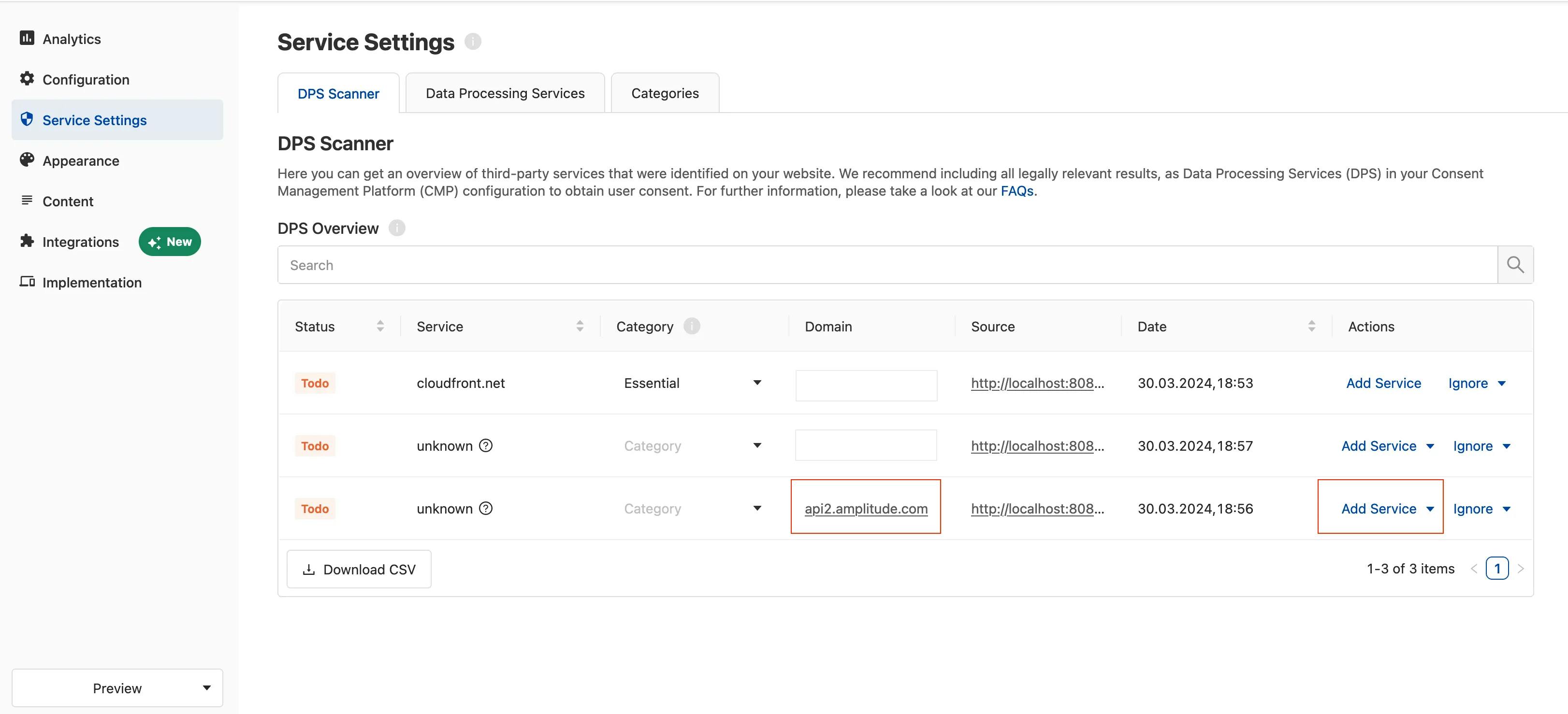Click info icon next to DPS Overview

(x=397, y=228)
